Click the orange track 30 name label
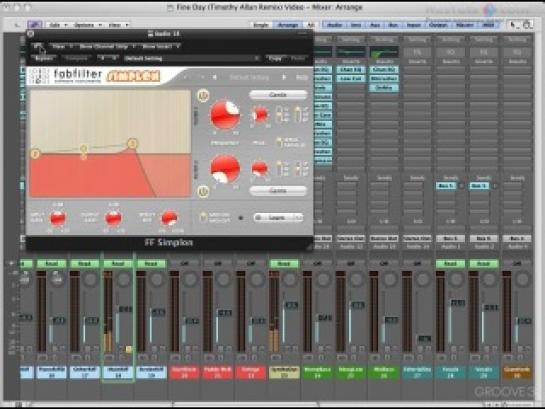 pos(517,372)
